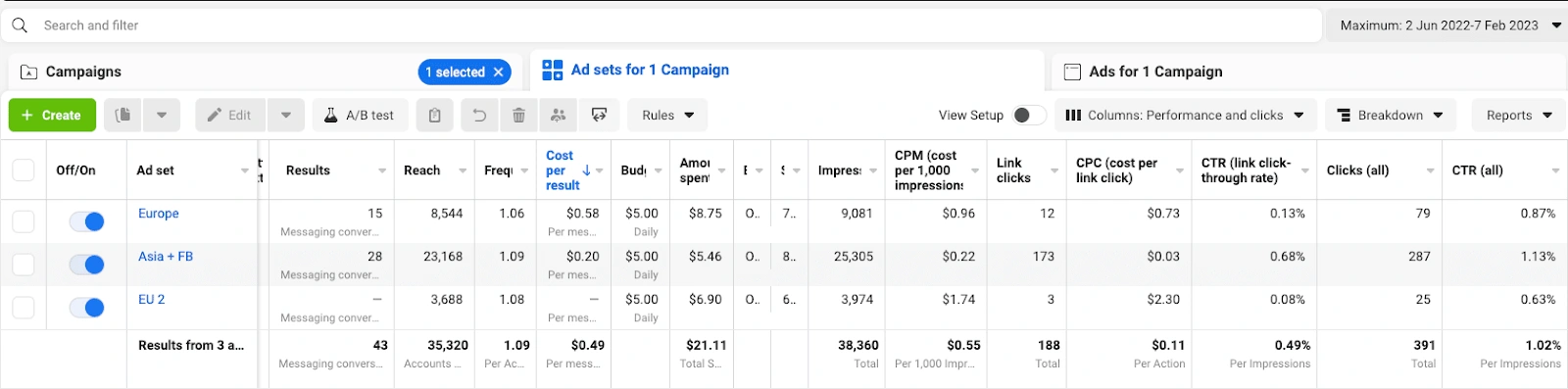Click the duplicate ad set icon
The image size is (1568, 389).
(122, 116)
